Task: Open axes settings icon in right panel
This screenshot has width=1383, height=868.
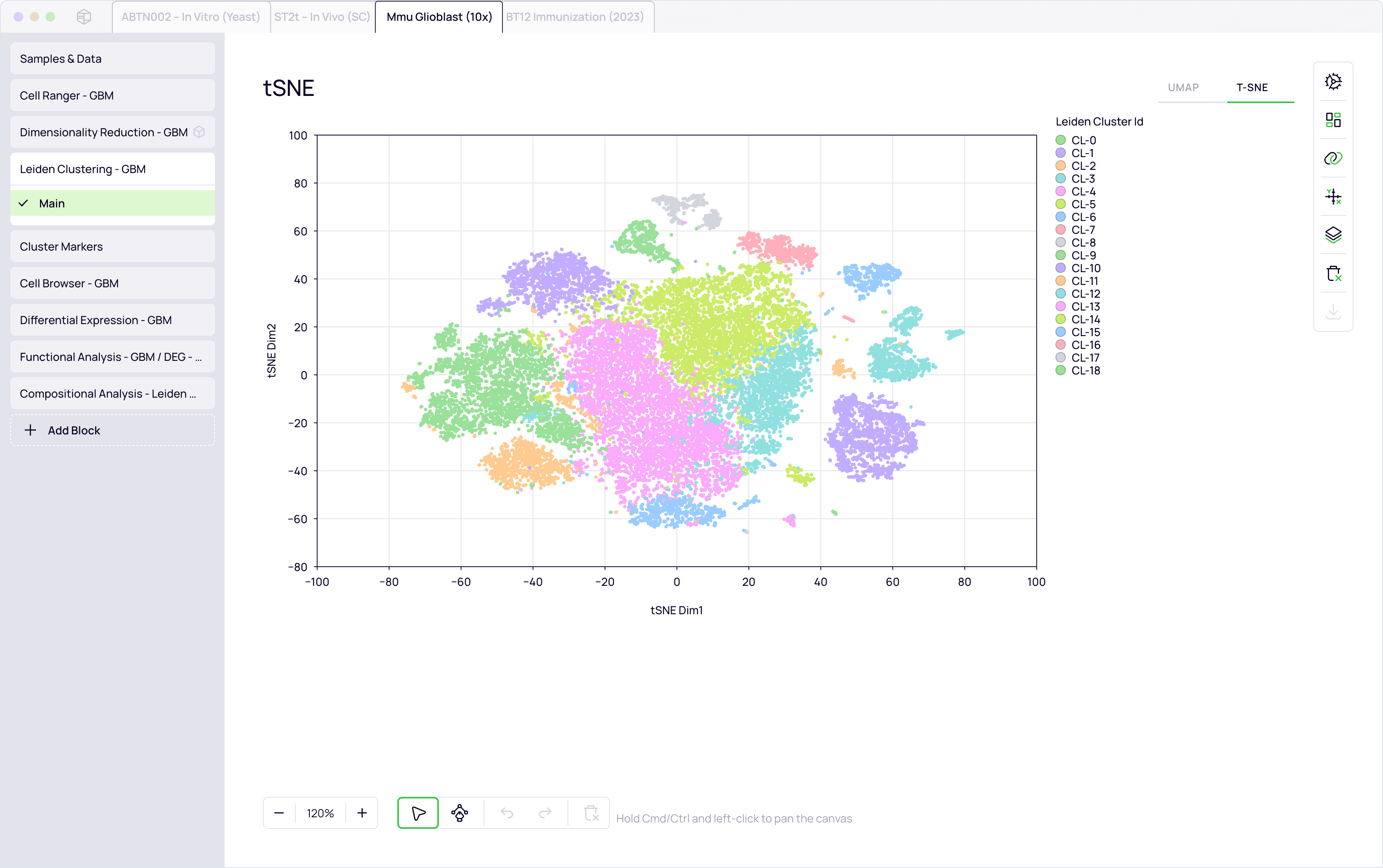Action: pos(1333,197)
